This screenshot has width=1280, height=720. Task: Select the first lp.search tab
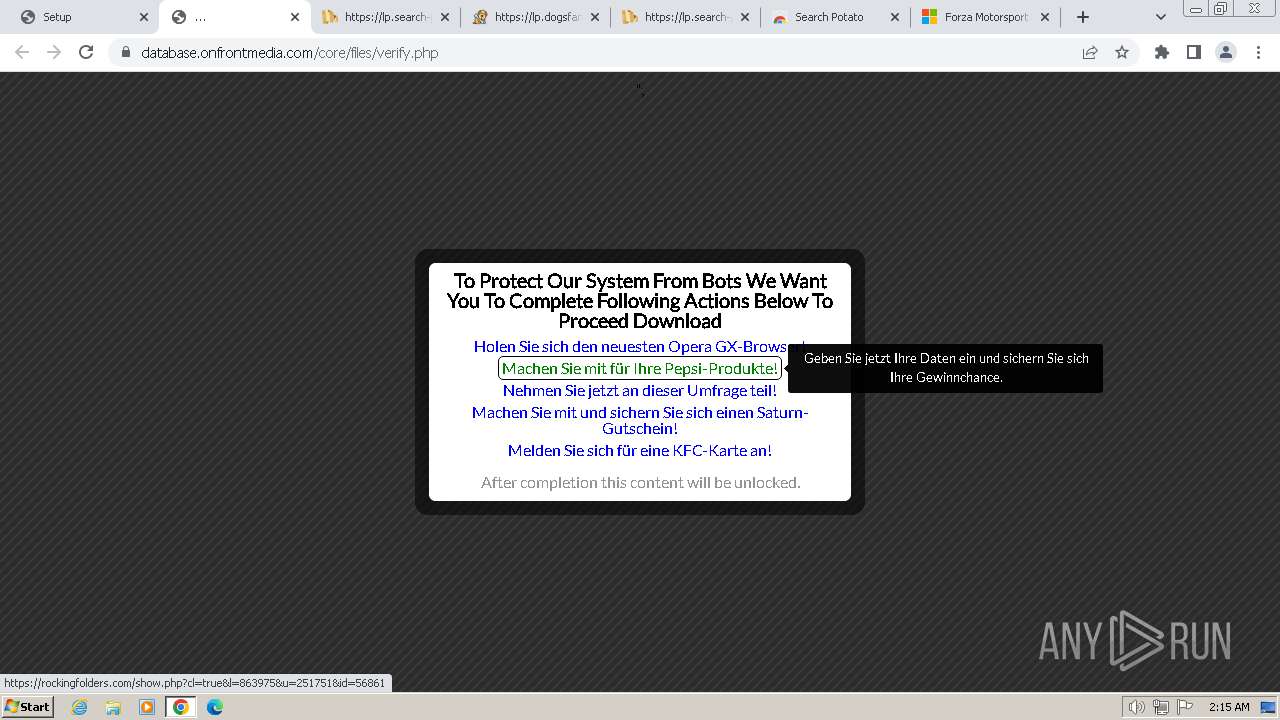[x=385, y=17]
